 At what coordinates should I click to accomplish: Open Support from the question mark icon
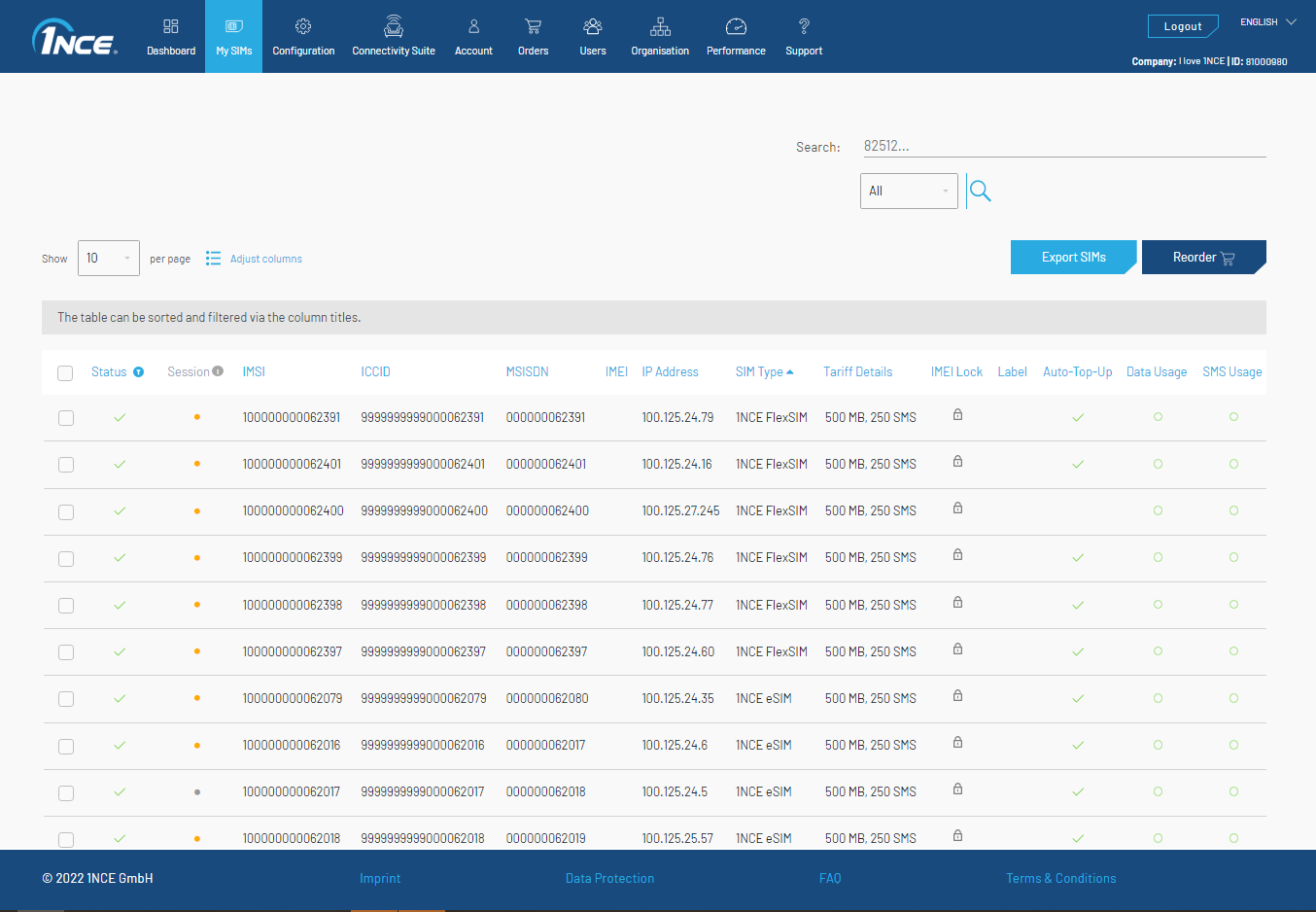(x=804, y=37)
